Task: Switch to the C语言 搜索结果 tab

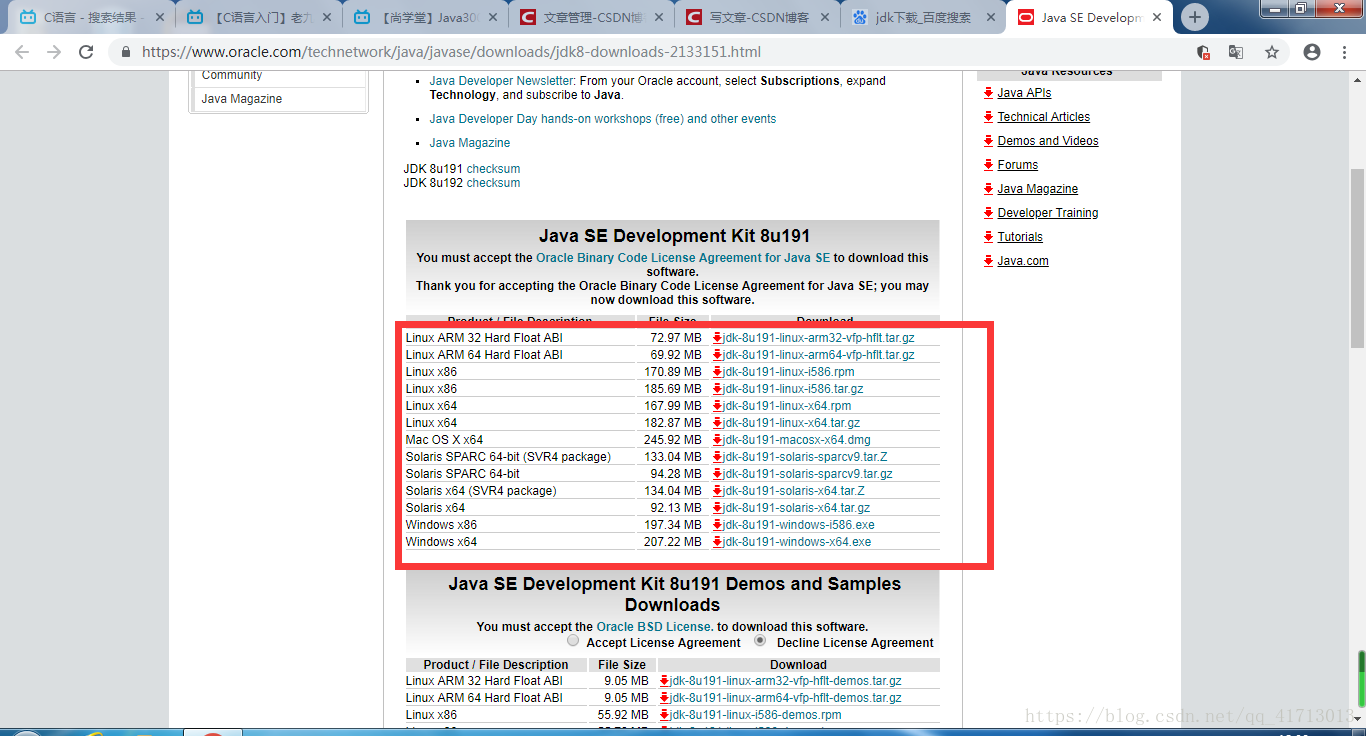Action: coord(93,17)
